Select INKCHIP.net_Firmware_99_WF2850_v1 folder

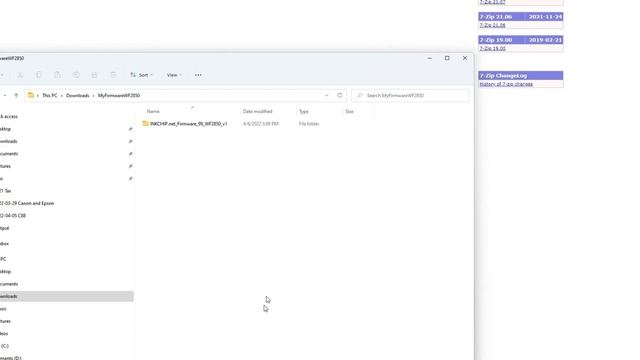(x=189, y=124)
